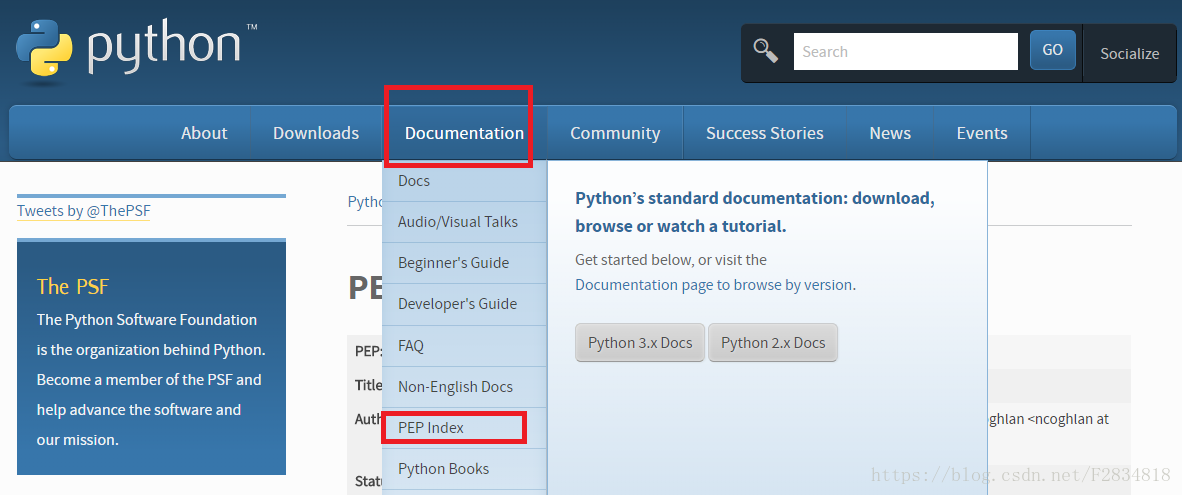Click the Python 2.x Docs button
Screen dimensions: 1182x495
point(773,343)
